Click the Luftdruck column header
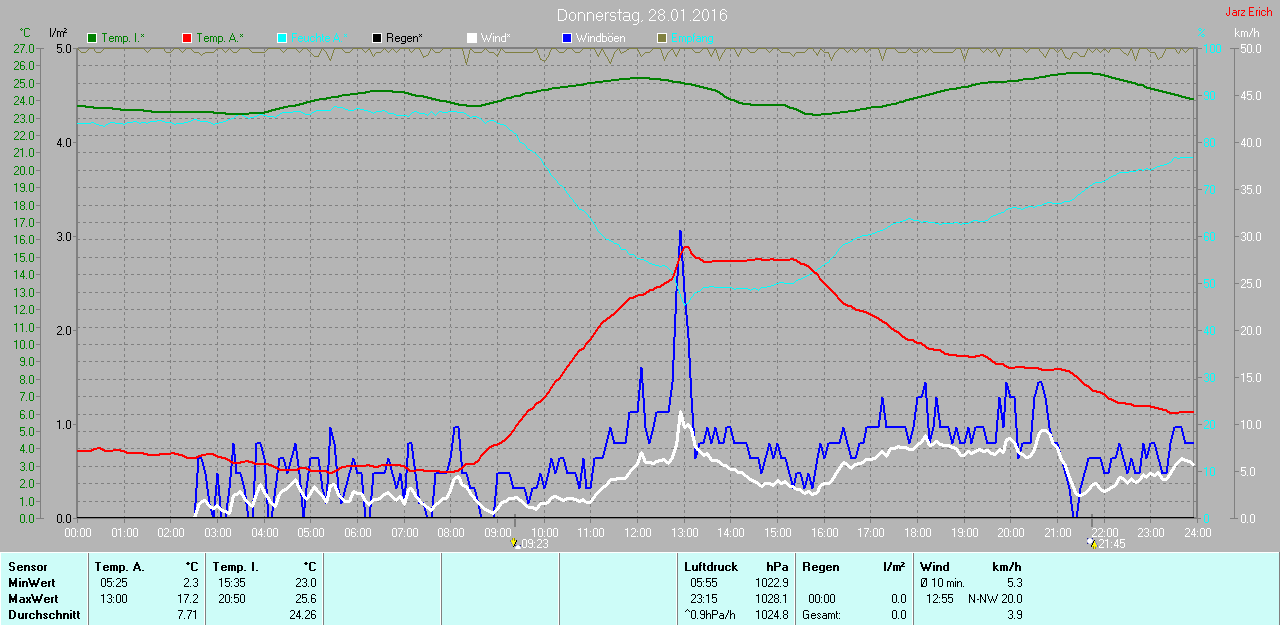Image resolution: width=1280 pixels, height=625 pixels. [x=710, y=567]
